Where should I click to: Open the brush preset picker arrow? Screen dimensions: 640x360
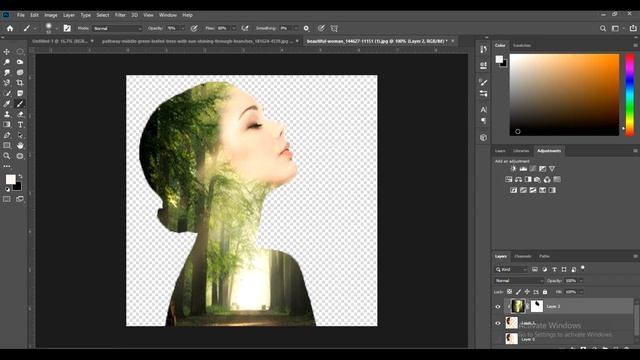(x=56, y=29)
